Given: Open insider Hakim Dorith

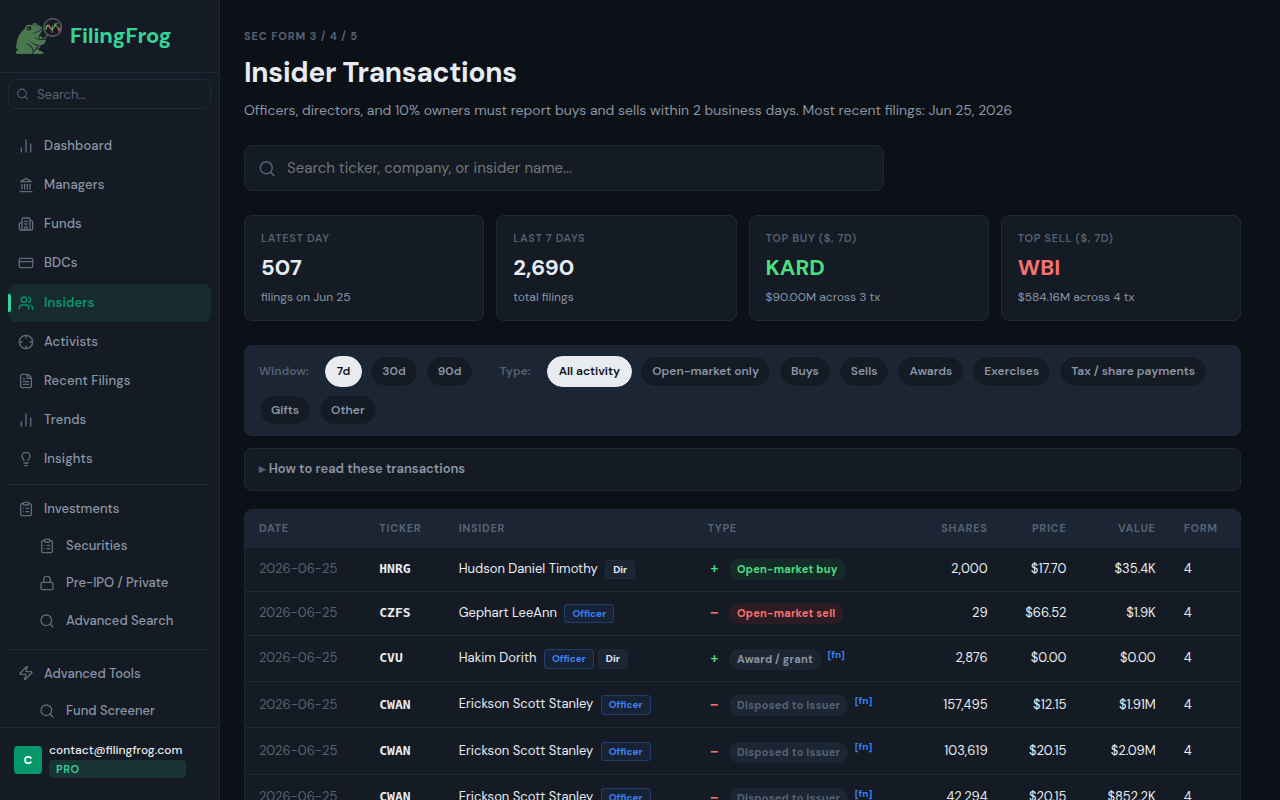Looking at the screenshot, I should (x=498, y=658).
